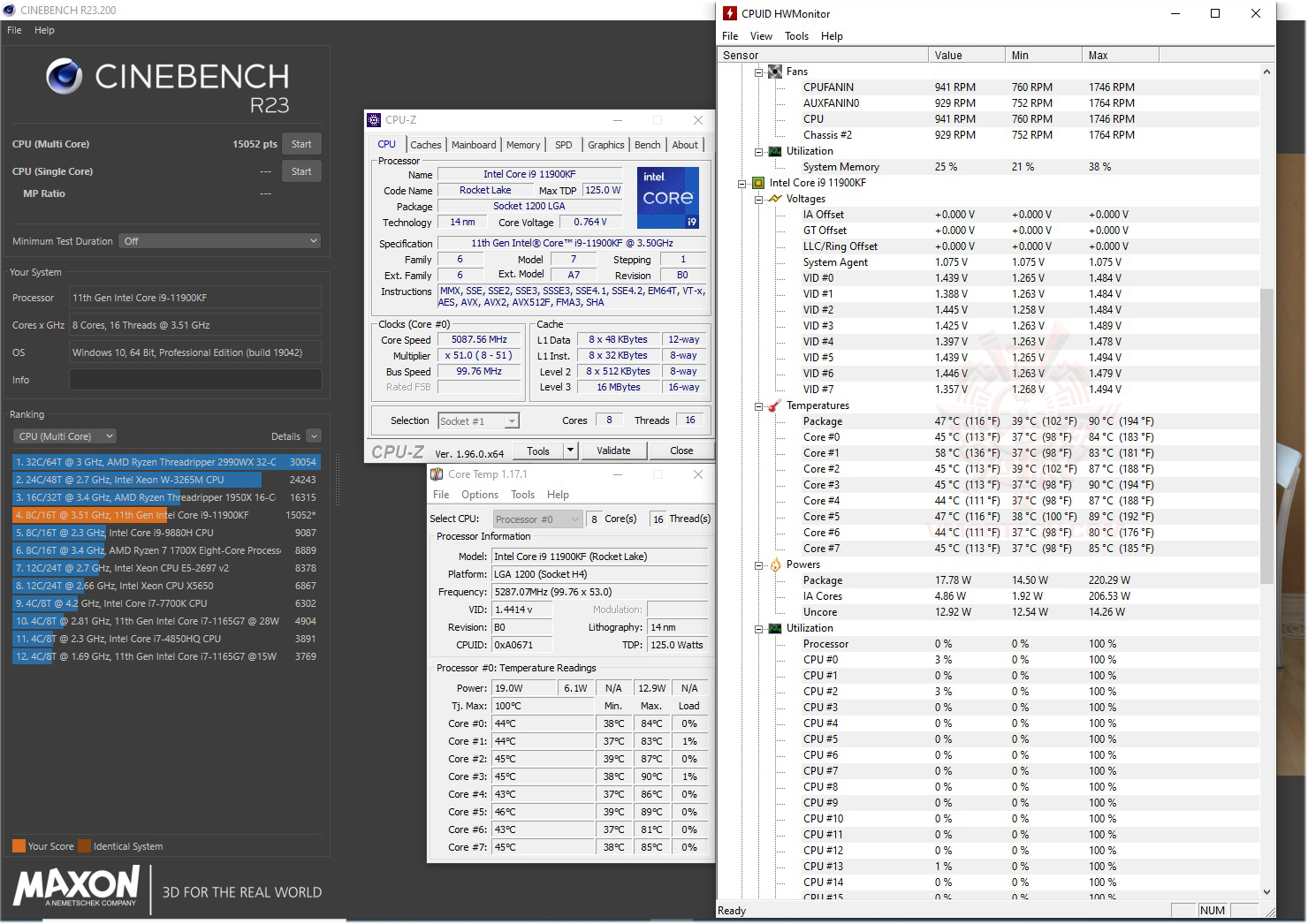
Task: Click the Value column header in HWMonitor
Action: (967, 55)
